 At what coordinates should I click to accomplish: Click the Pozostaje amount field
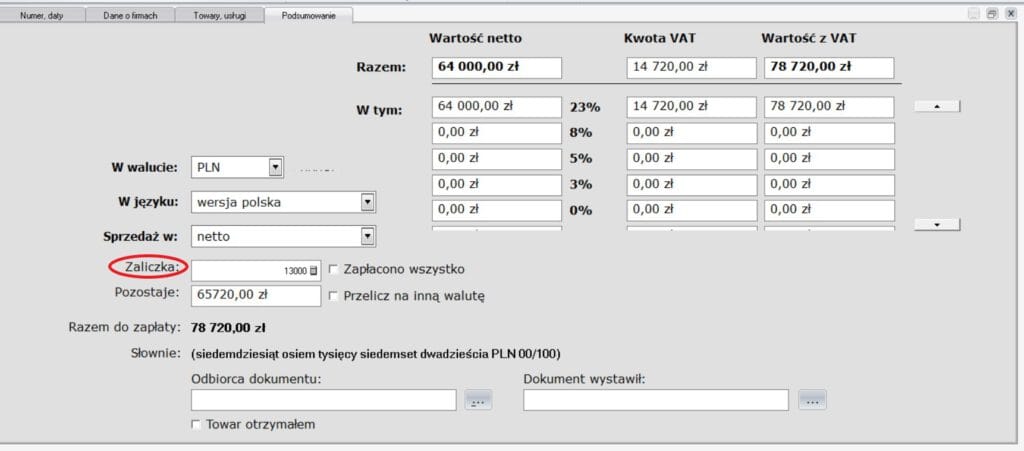[x=255, y=296]
